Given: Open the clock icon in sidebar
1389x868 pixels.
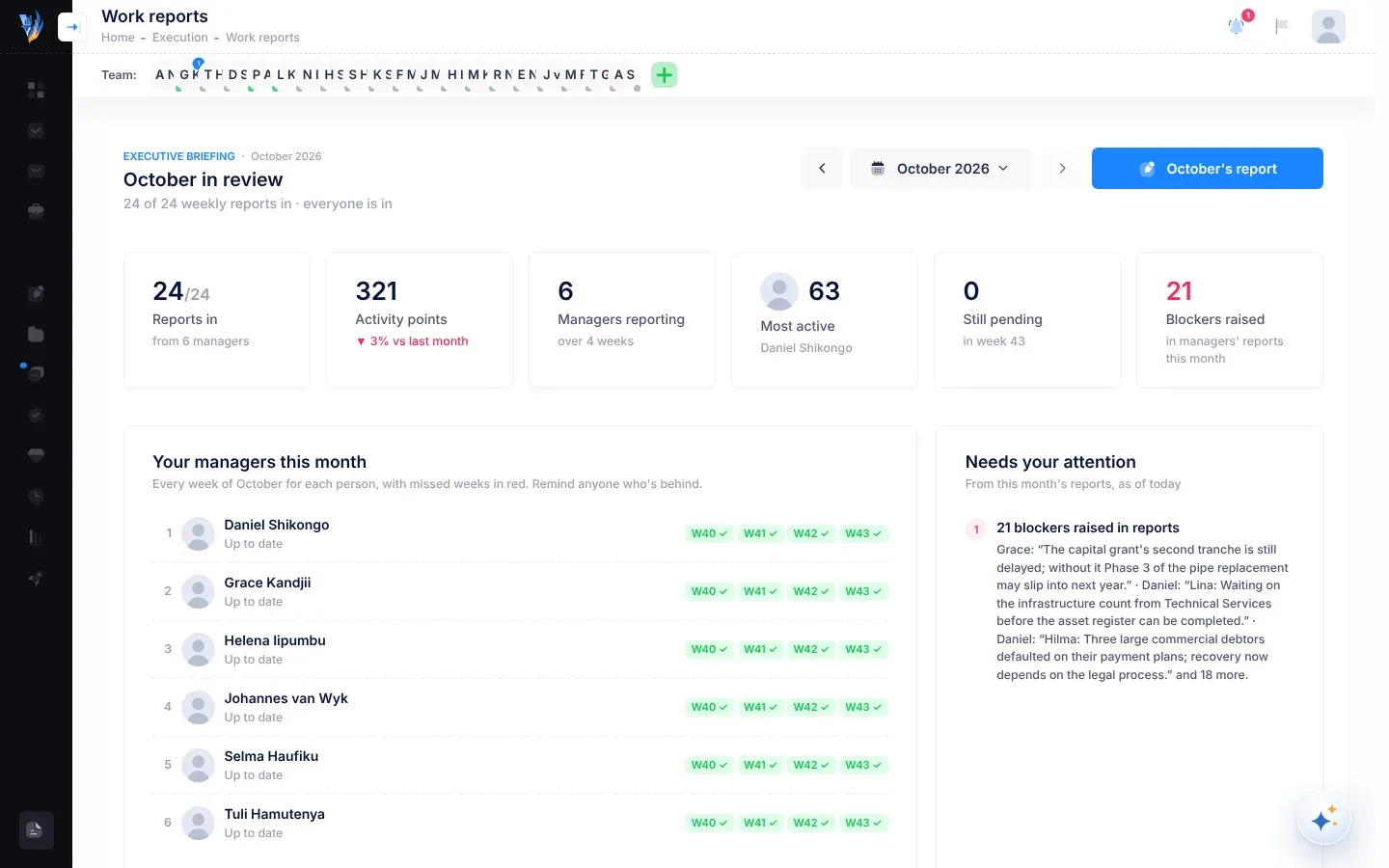Looking at the screenshot, I should point(36,496).
